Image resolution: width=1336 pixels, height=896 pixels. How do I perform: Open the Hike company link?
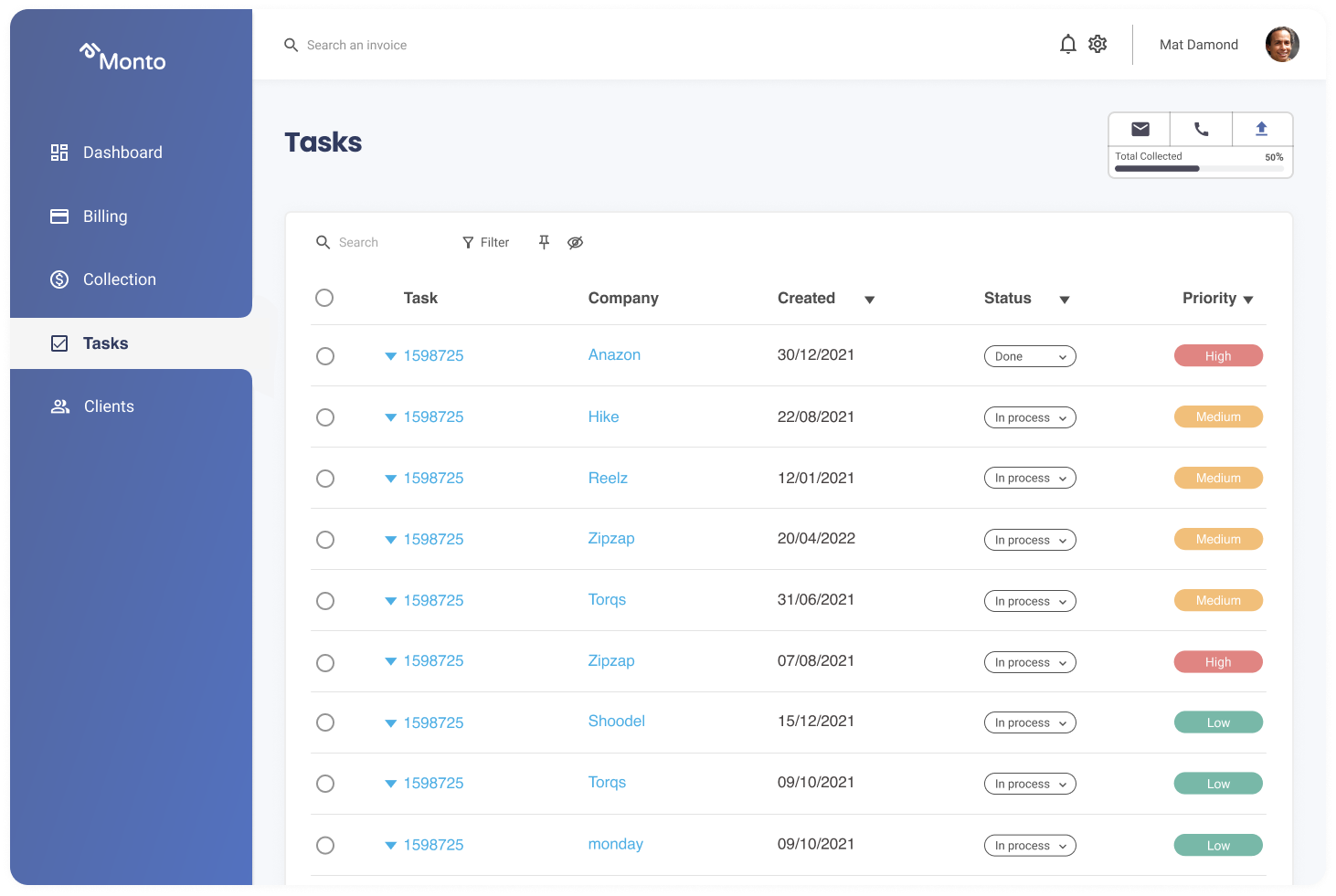(x=603, y=416)
